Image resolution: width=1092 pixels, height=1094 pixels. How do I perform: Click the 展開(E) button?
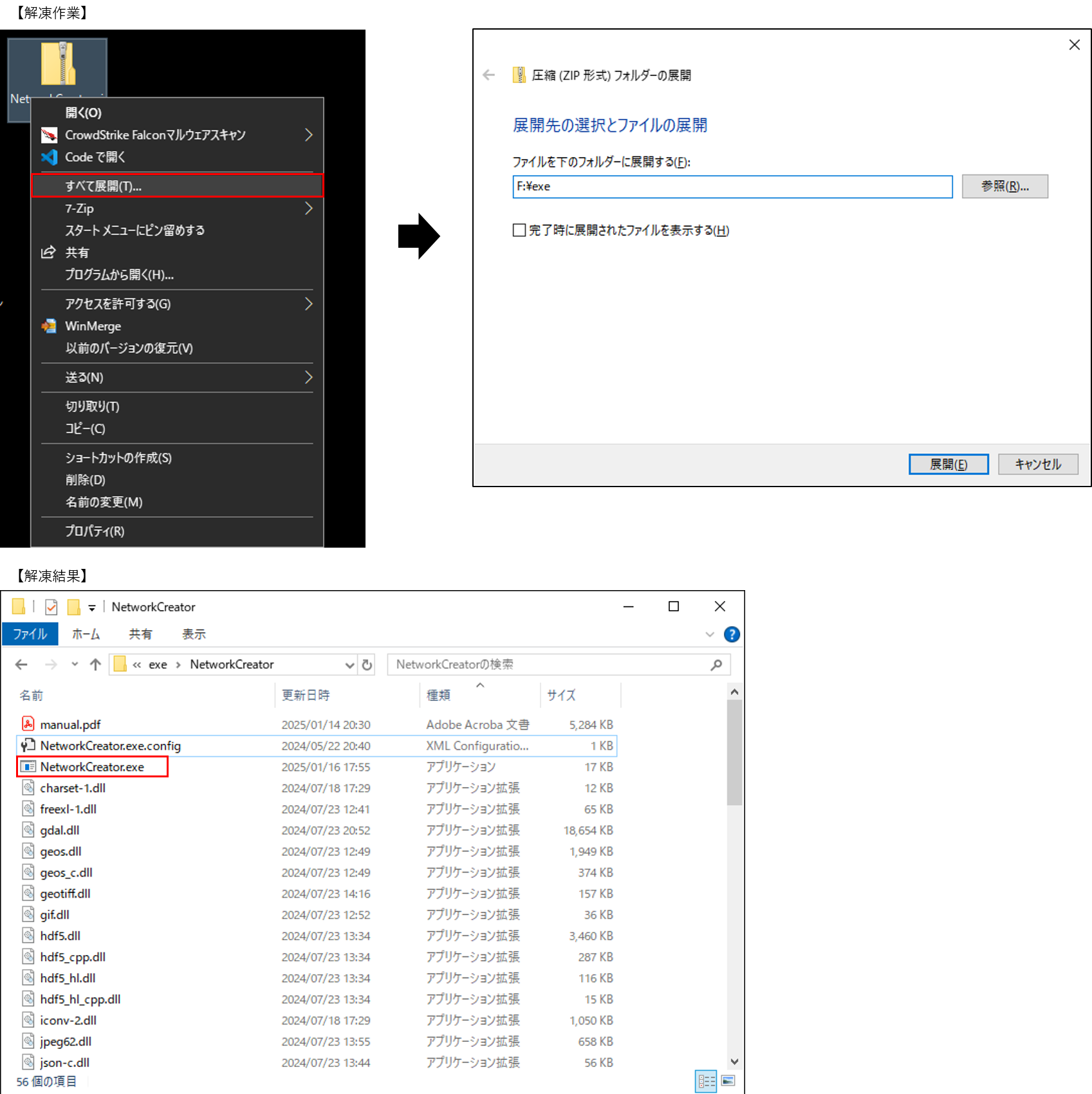tap(948, 464)
